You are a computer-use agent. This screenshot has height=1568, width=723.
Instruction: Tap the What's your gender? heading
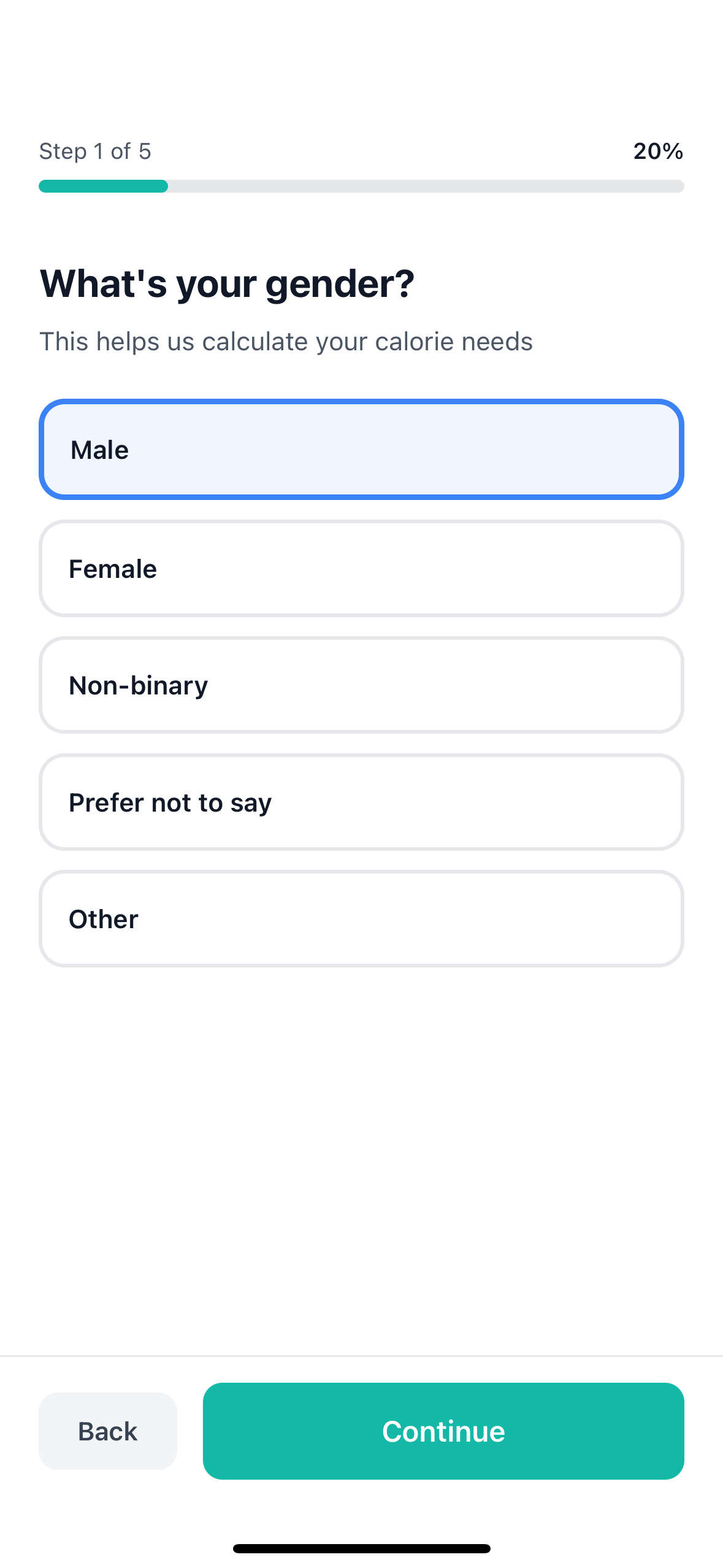click(227, 284)
